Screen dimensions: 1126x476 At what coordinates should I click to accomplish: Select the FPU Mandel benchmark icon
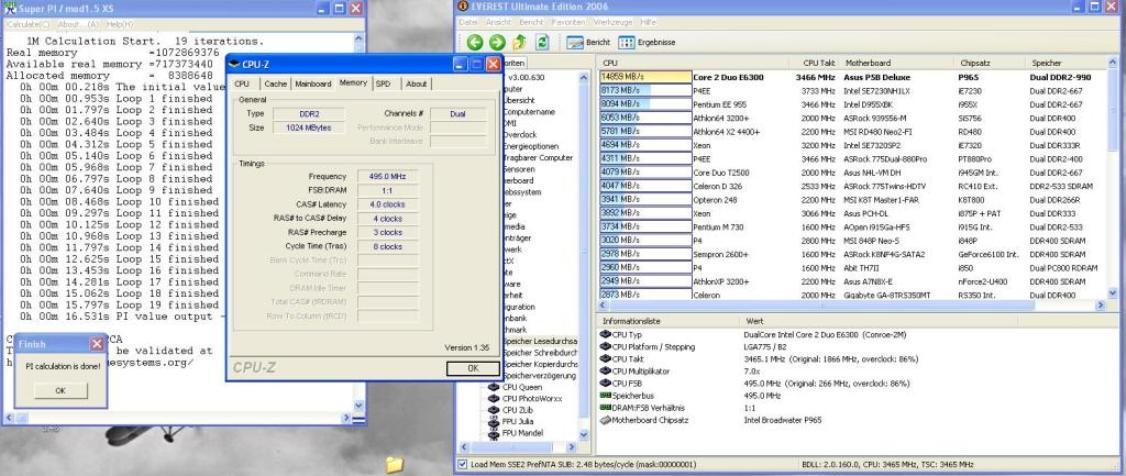click(x=493, y=433)
